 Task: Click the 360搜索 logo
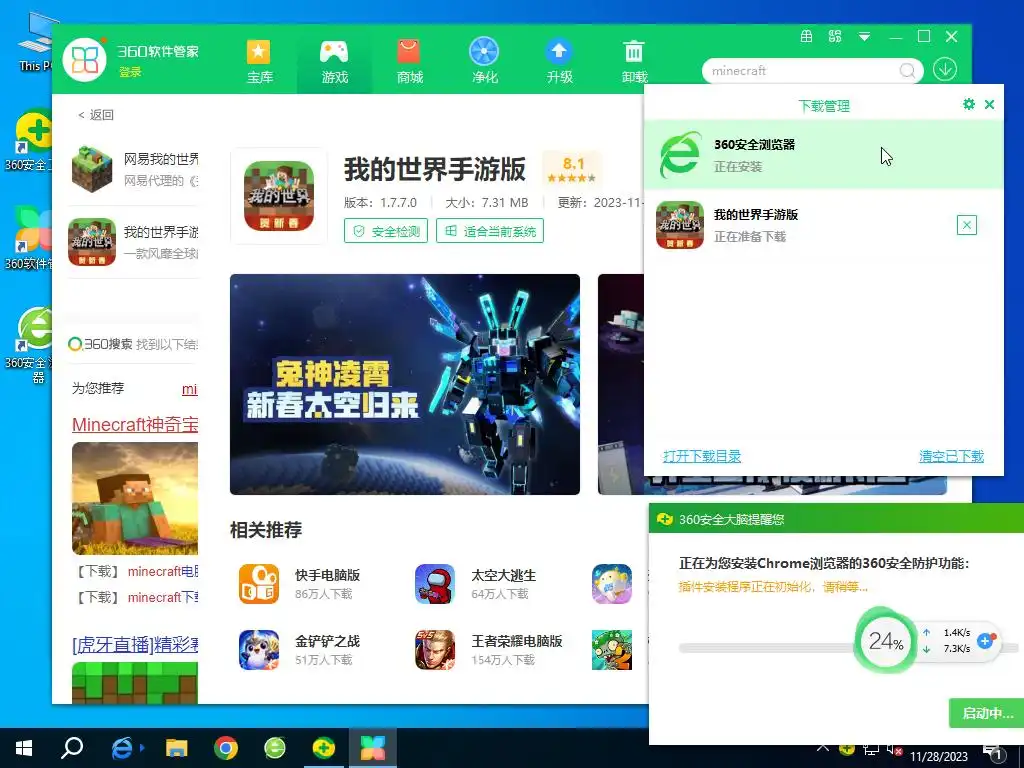[x=100, y=344]
